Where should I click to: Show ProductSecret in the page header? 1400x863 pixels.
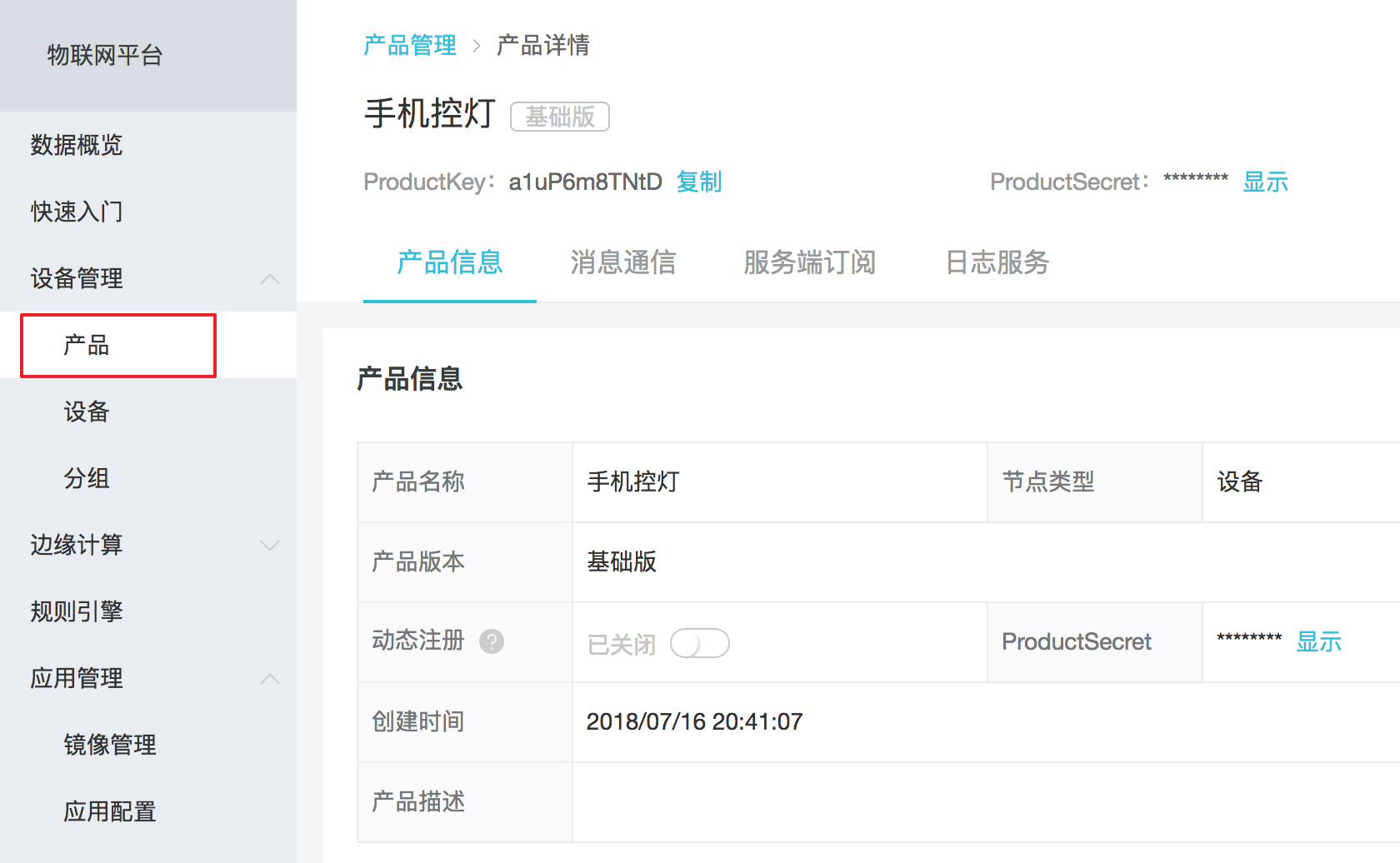[x=1265, y=182]
